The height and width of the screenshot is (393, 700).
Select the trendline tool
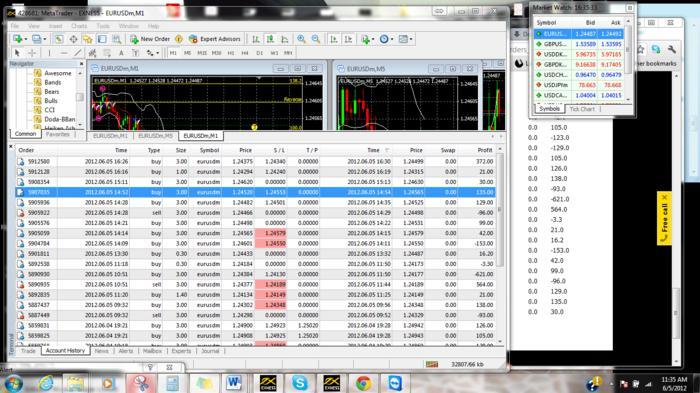[x=78, y=53]
